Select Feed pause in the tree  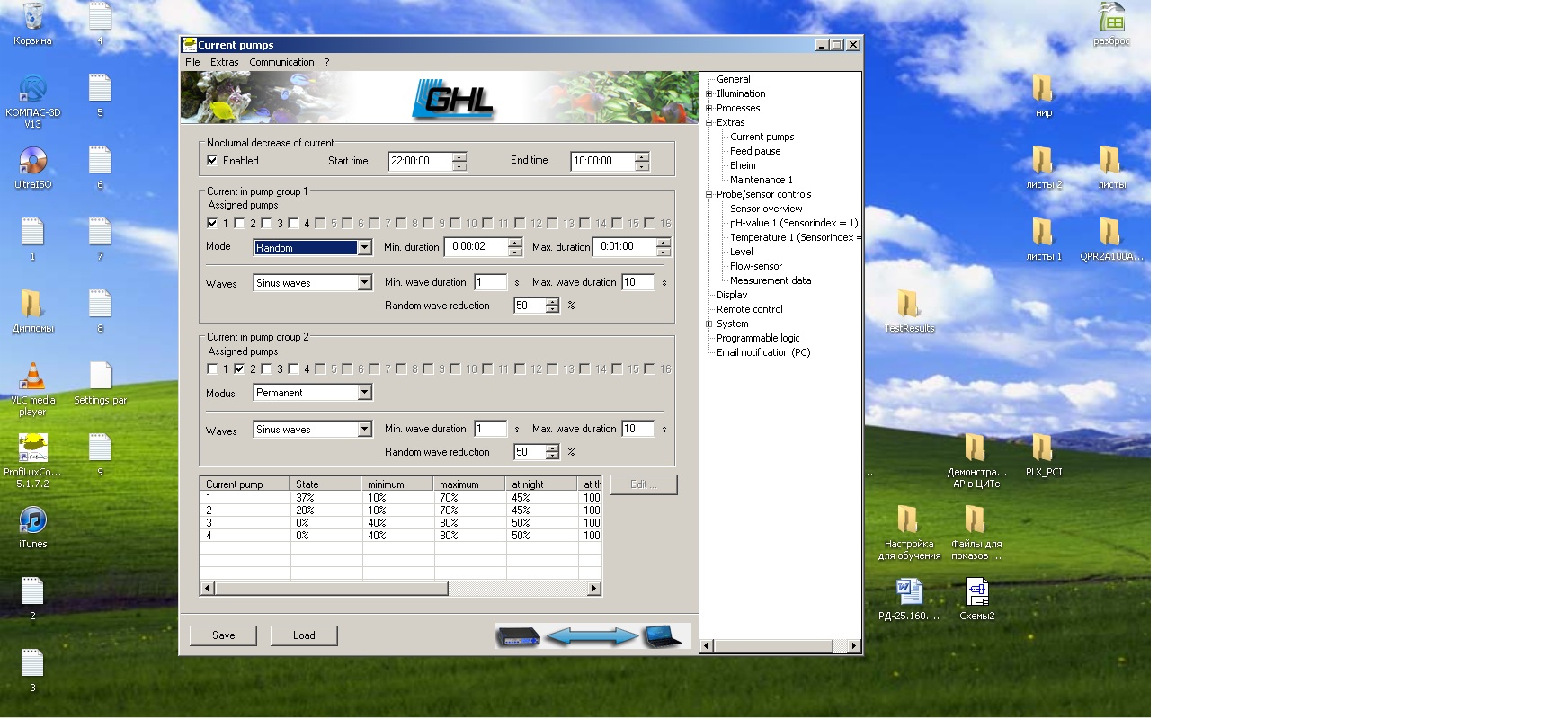(x=755, y=151)
